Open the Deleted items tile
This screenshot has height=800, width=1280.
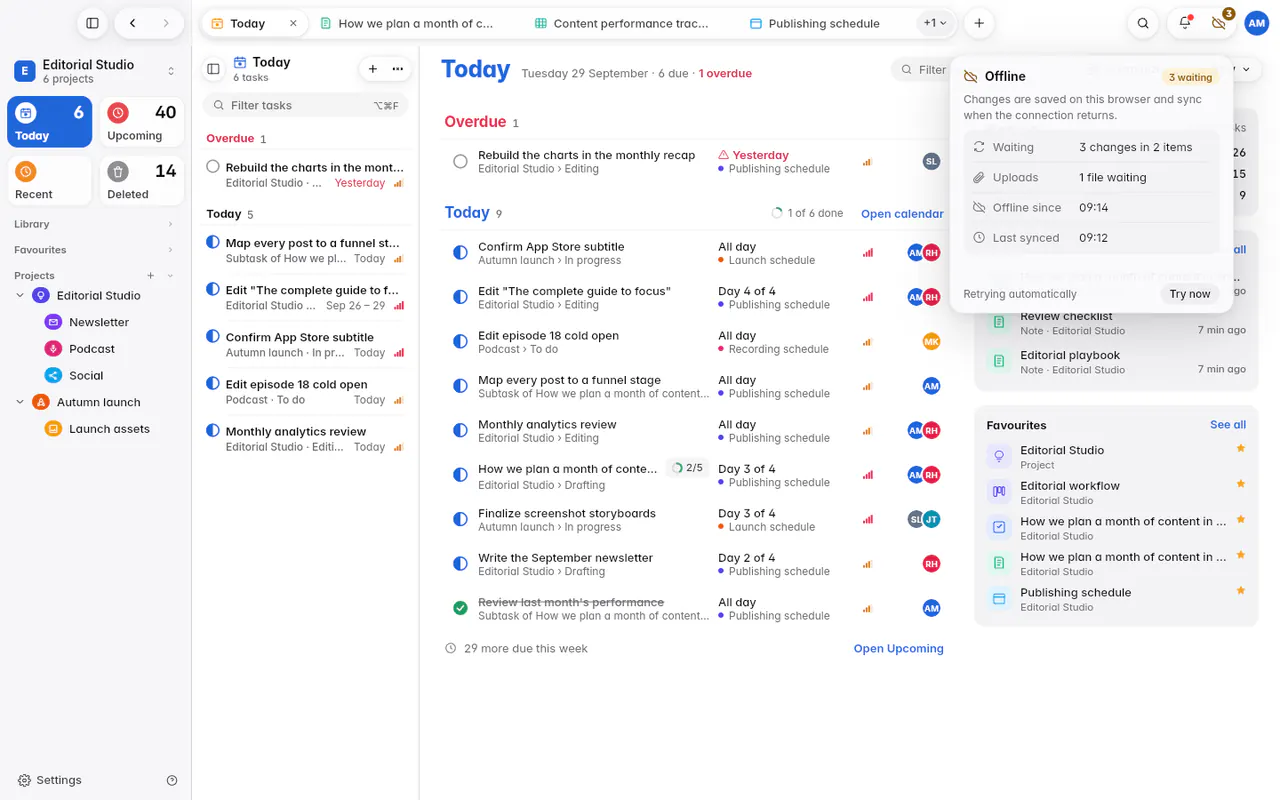pos(142,181)
